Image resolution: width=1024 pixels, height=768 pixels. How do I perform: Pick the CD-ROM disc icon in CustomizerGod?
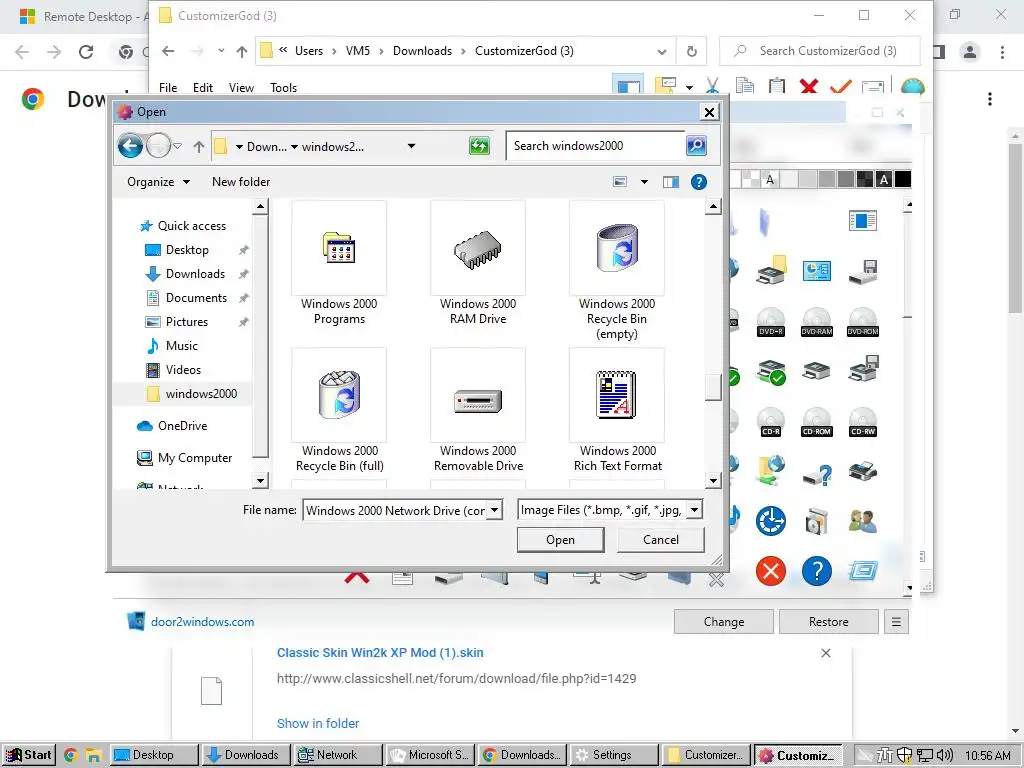[x=817, y=422]
